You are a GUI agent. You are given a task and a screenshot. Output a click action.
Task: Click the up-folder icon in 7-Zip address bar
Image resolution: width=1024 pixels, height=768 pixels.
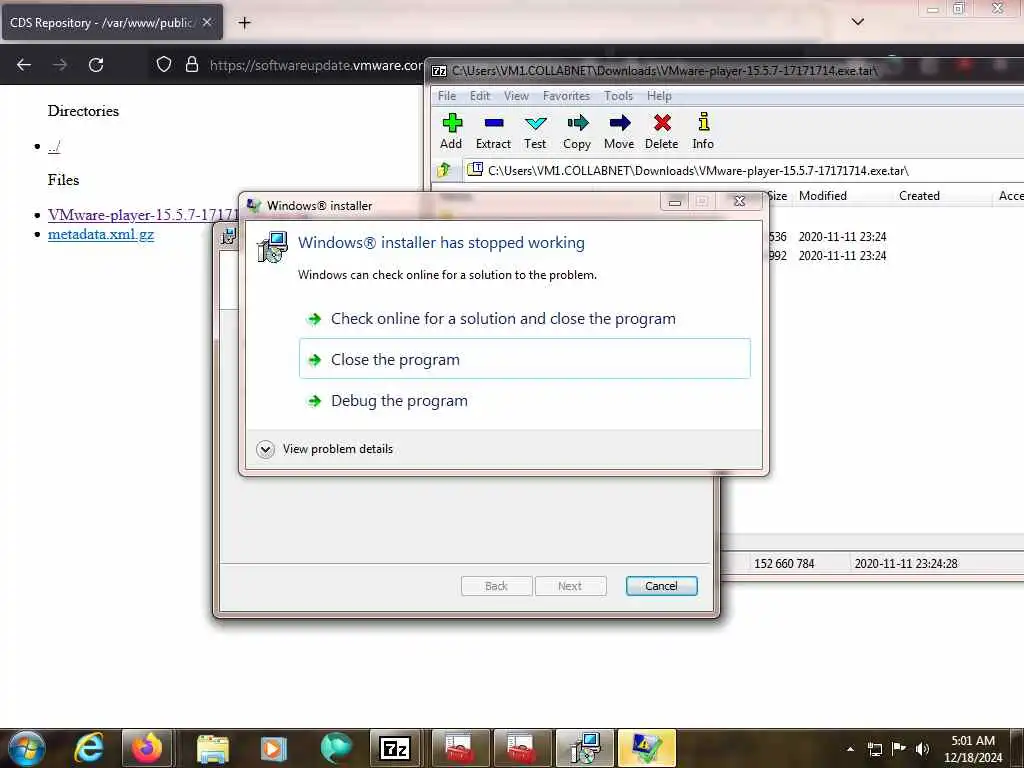pos(444,170)
